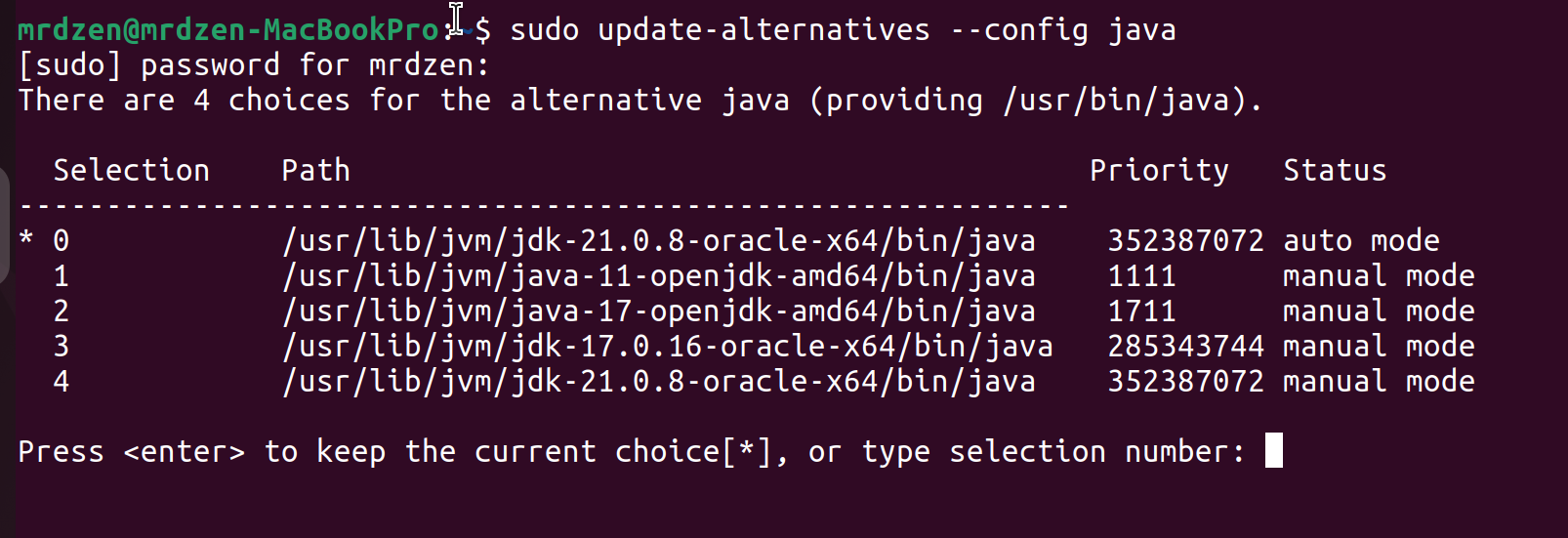
Task: Click the jdk-21.0.8-oracle path in selection 0 row
Action: [x=659, y=241]
